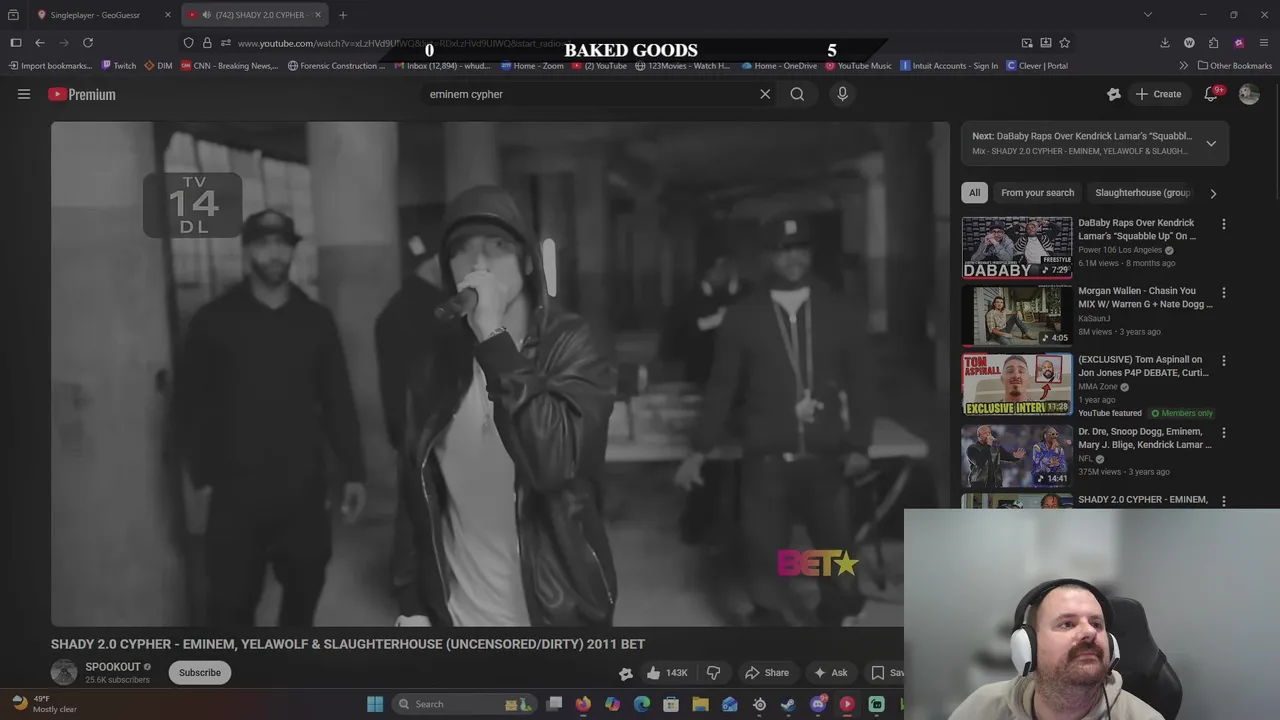1280x720 pixels.
Task: Open options menu for DaBaby video
Action: [x=1223, y=224]
